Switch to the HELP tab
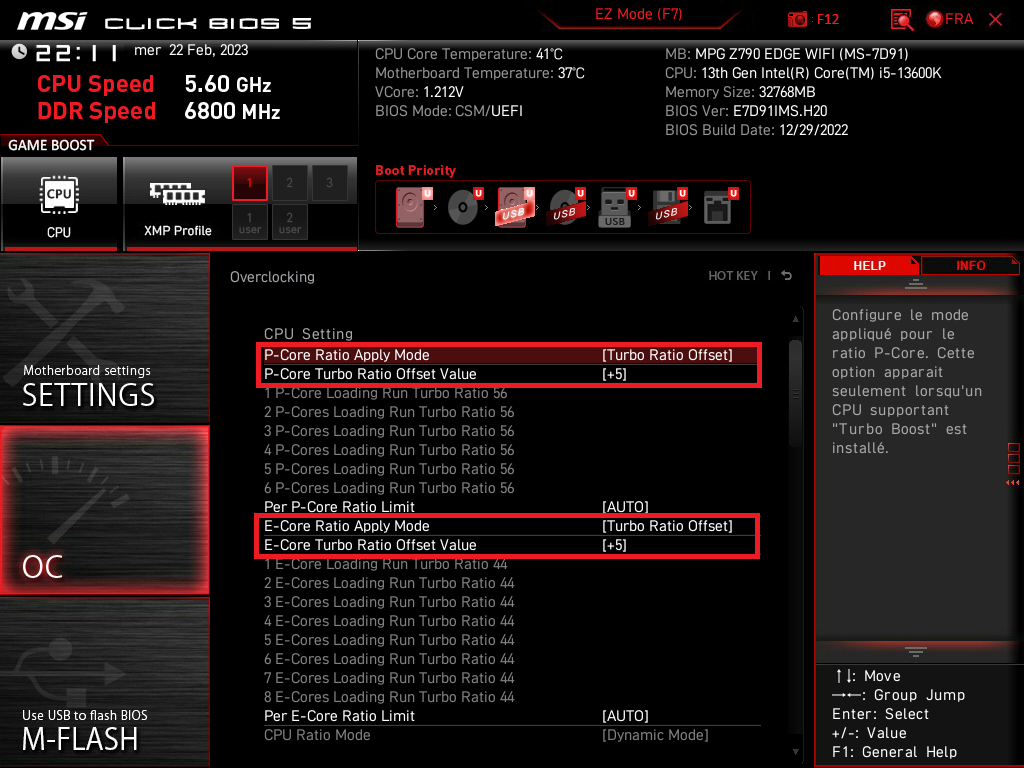The height and width of the screenshot is (768, 1024). [x=869, y=266]
